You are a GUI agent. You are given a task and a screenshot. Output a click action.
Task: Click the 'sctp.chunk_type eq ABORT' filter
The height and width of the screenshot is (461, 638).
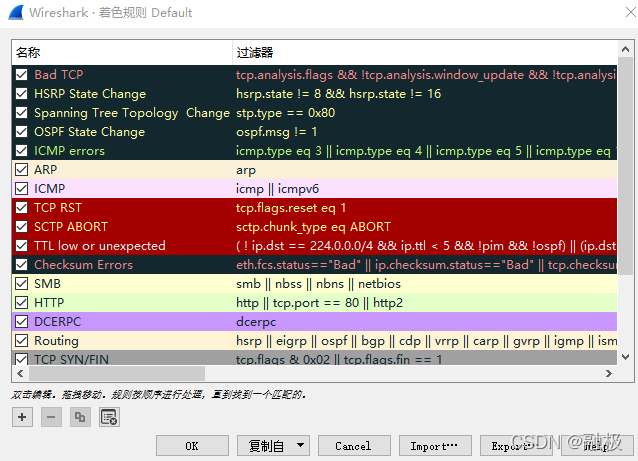coord(313,227)
